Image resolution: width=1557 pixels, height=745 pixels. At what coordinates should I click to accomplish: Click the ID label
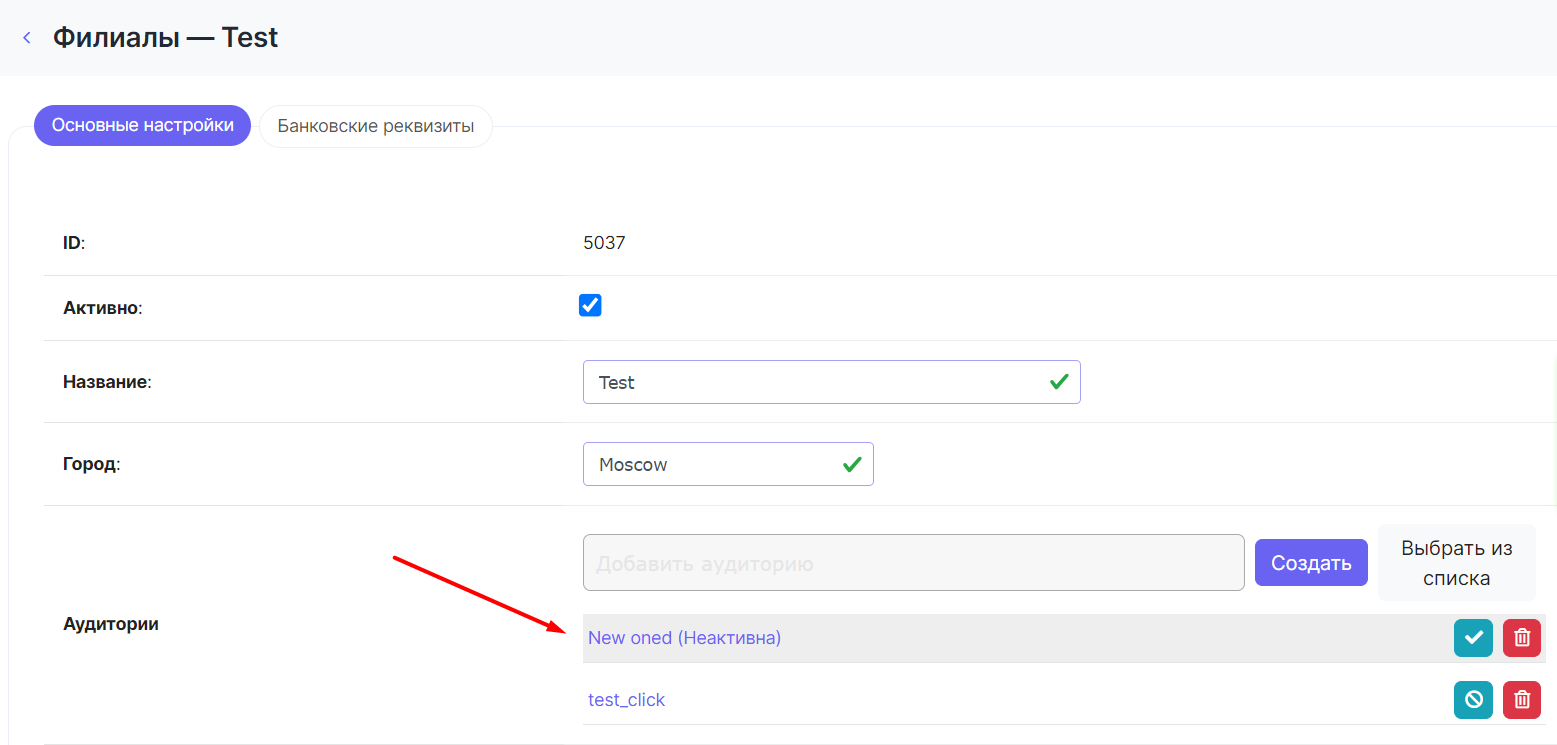pos(74,243)
